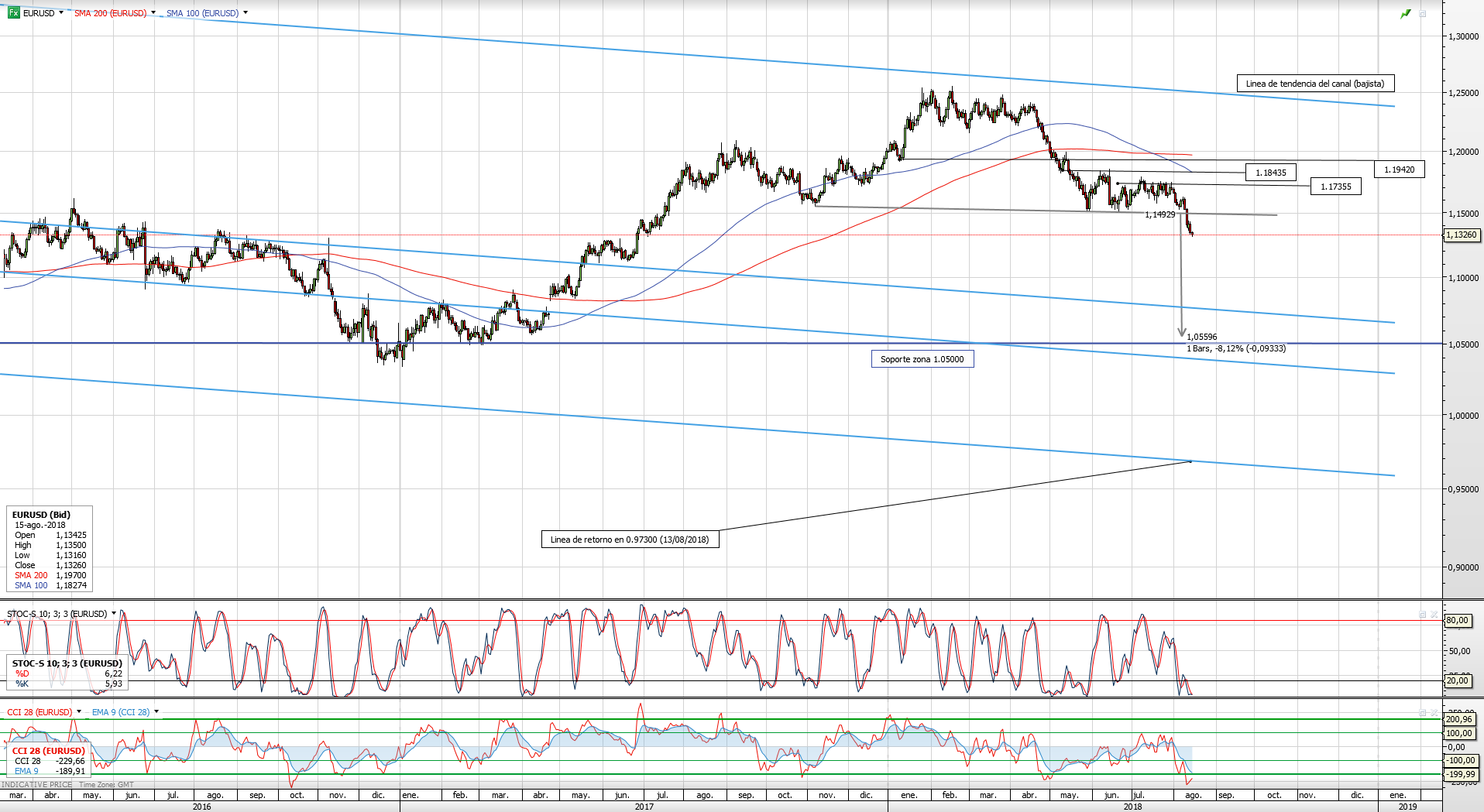This screenshot has width=1484, height=812.
Task: Open the CCI 28 (EURUSD) dropdown arrow
Action: click(x=79, y=711)
